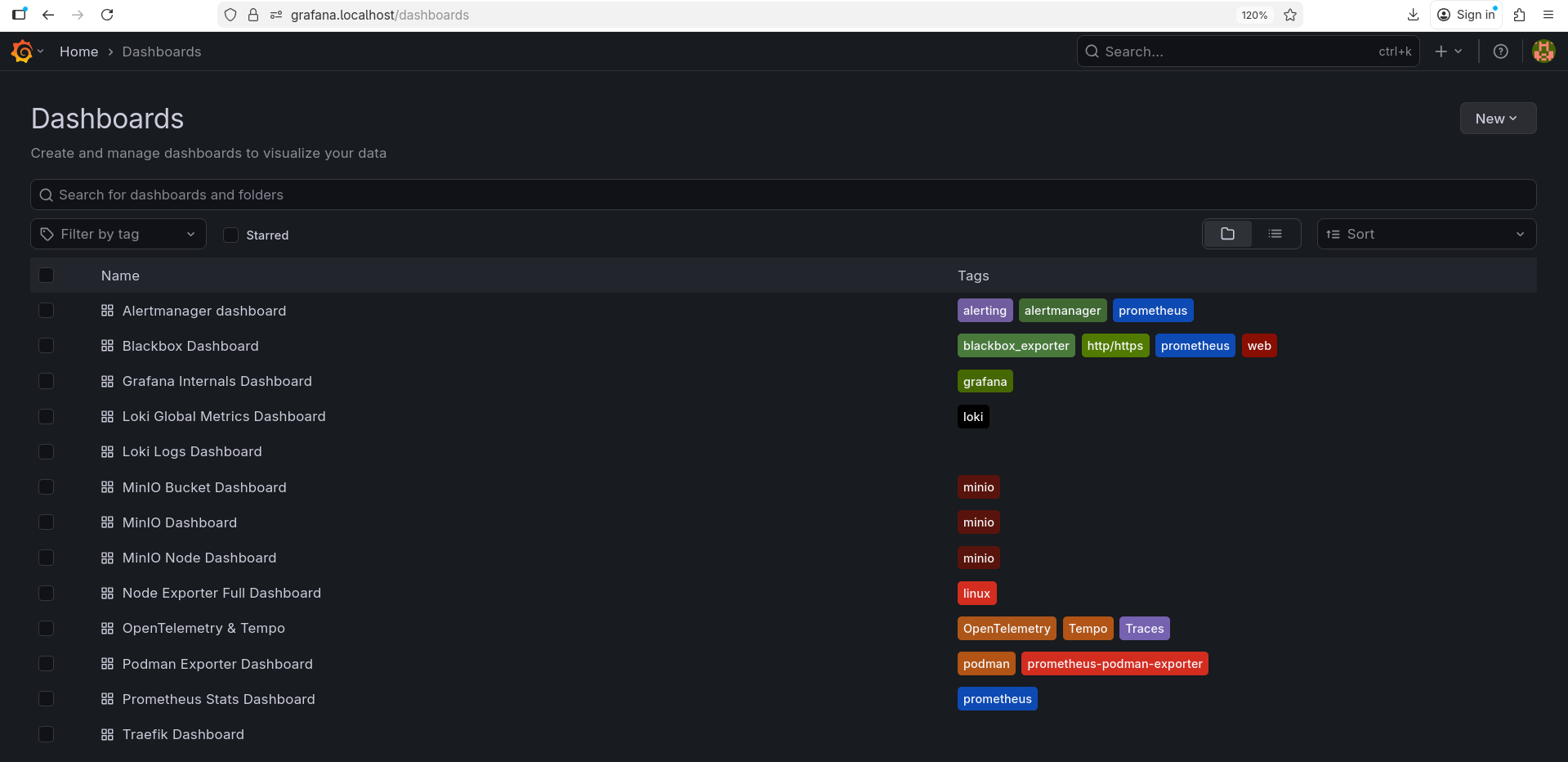Open the user profile avatar

tap(1543, 52)
